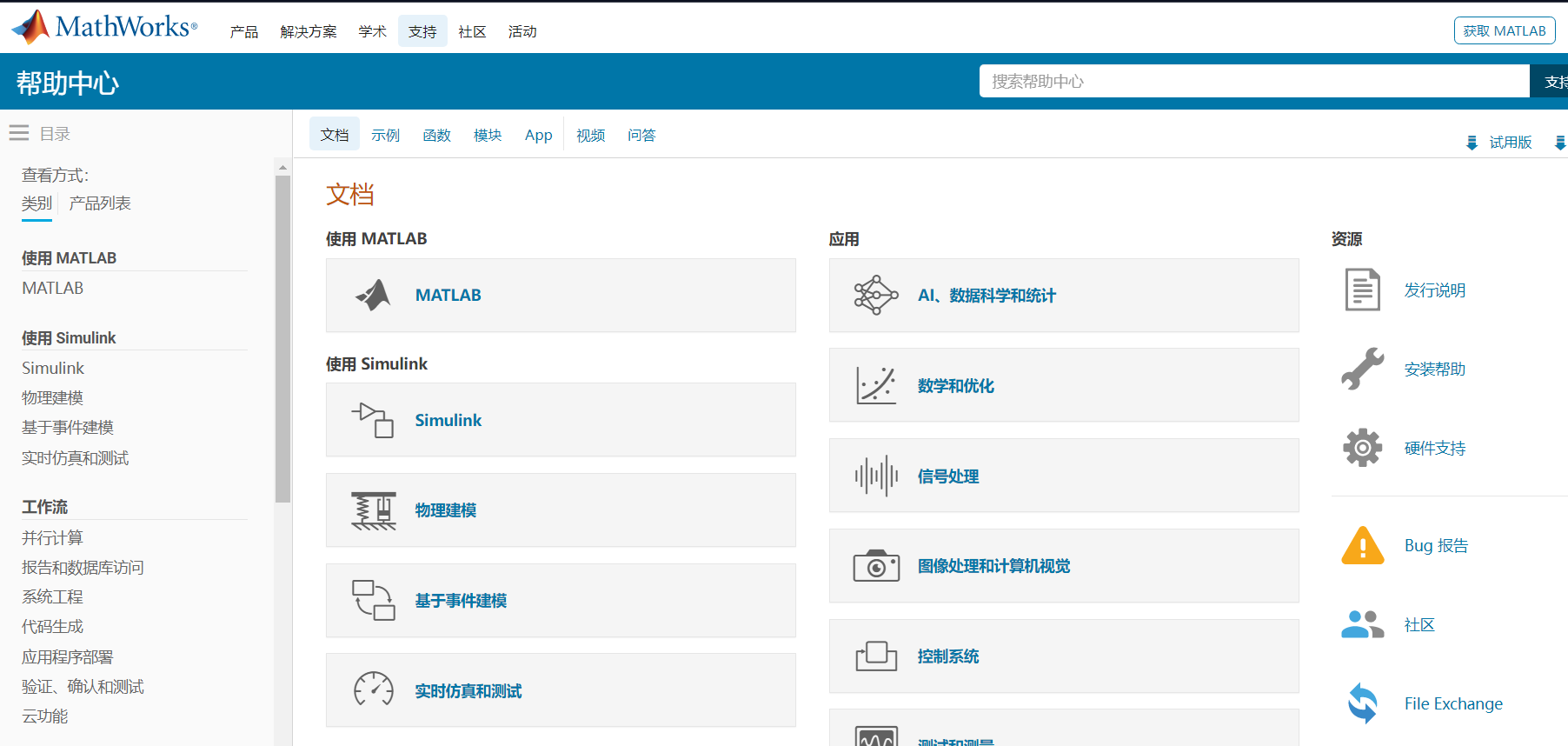This screenshot has height=746, width=1568.
Task: Open 云功能 in sidebar
Action: point(44,716)
